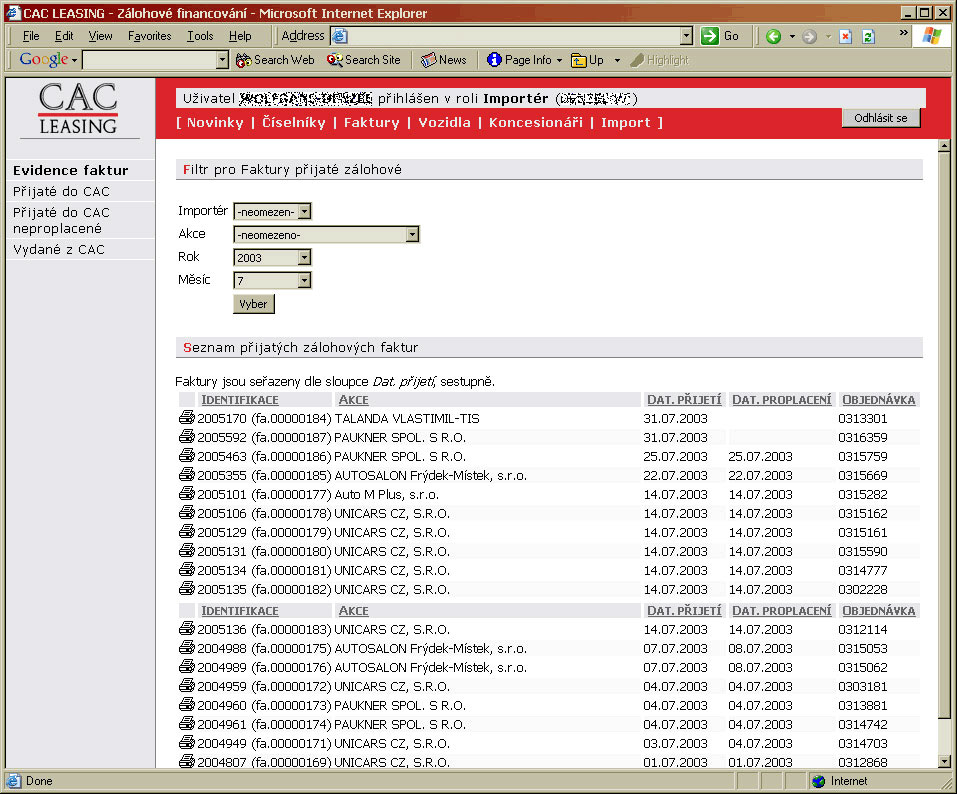Screen dimensions: 957x794
Task: Click printer icon for invoice 2005106
Action: pyautogui.click(x=187, y=512)
